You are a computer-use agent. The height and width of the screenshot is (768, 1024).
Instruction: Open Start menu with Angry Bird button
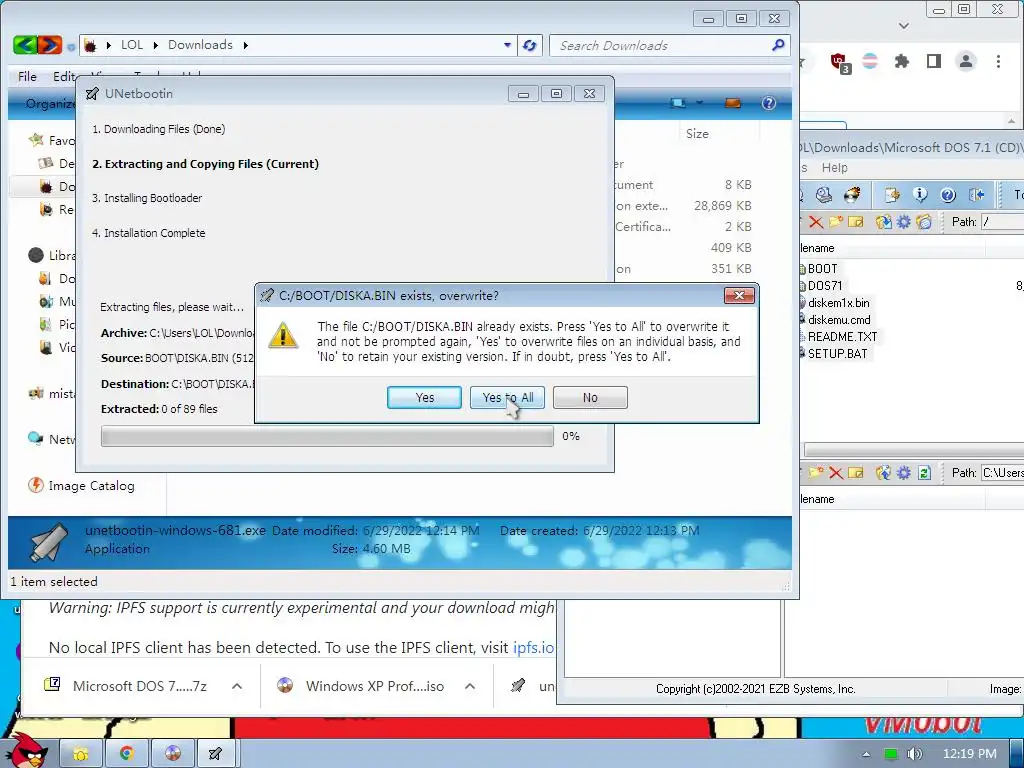(x=26, y=752)
